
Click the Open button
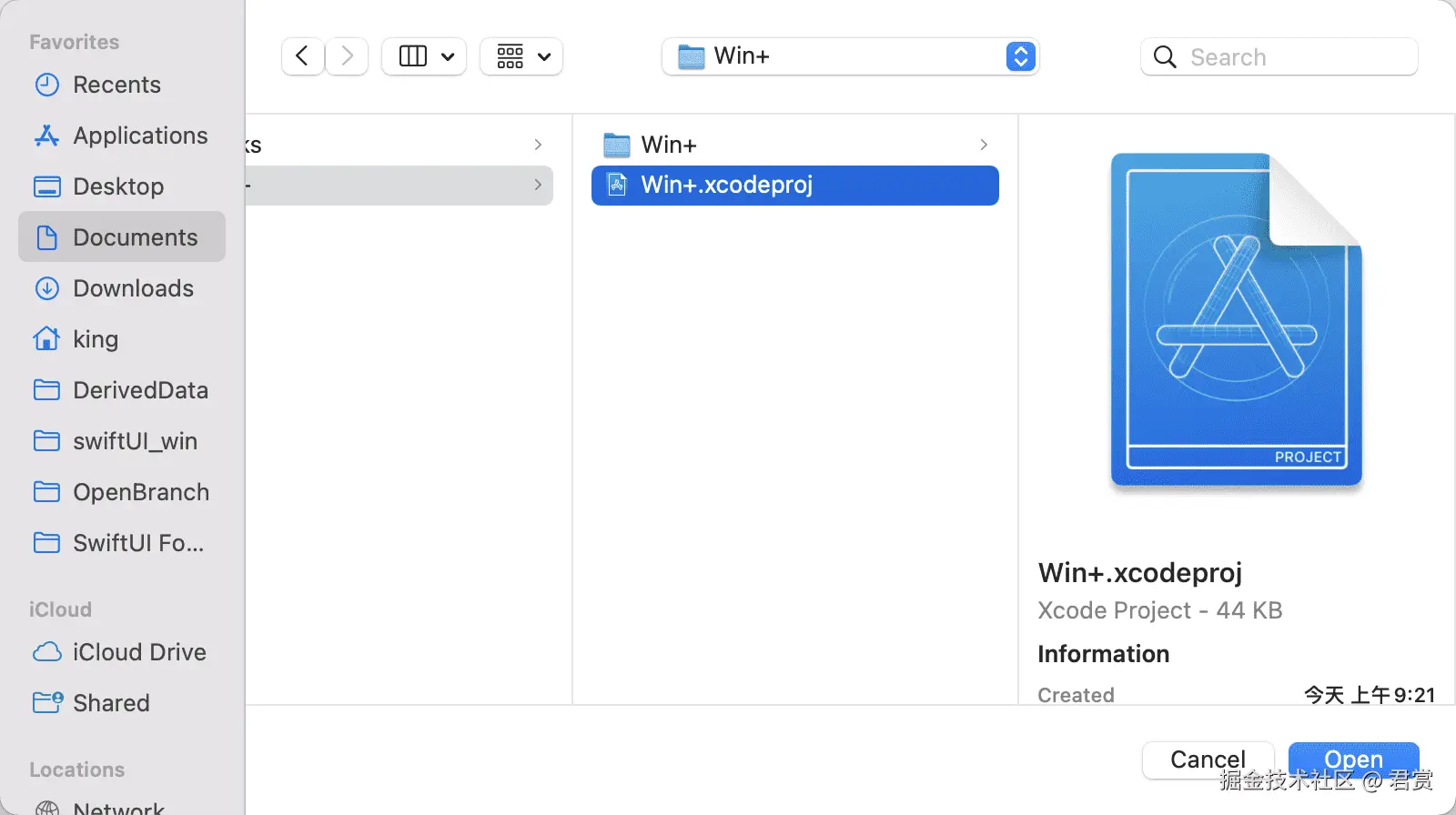(1354, 760)
